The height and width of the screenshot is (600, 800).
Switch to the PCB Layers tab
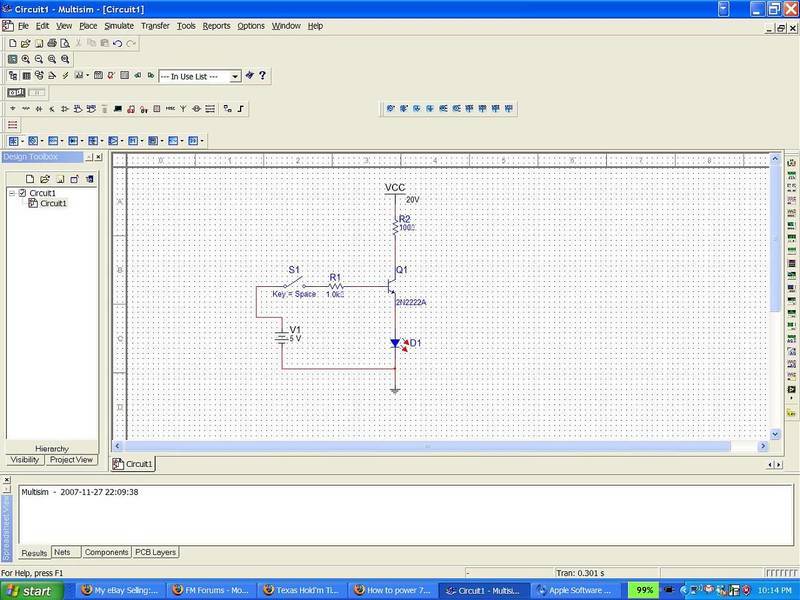[156, 552]
